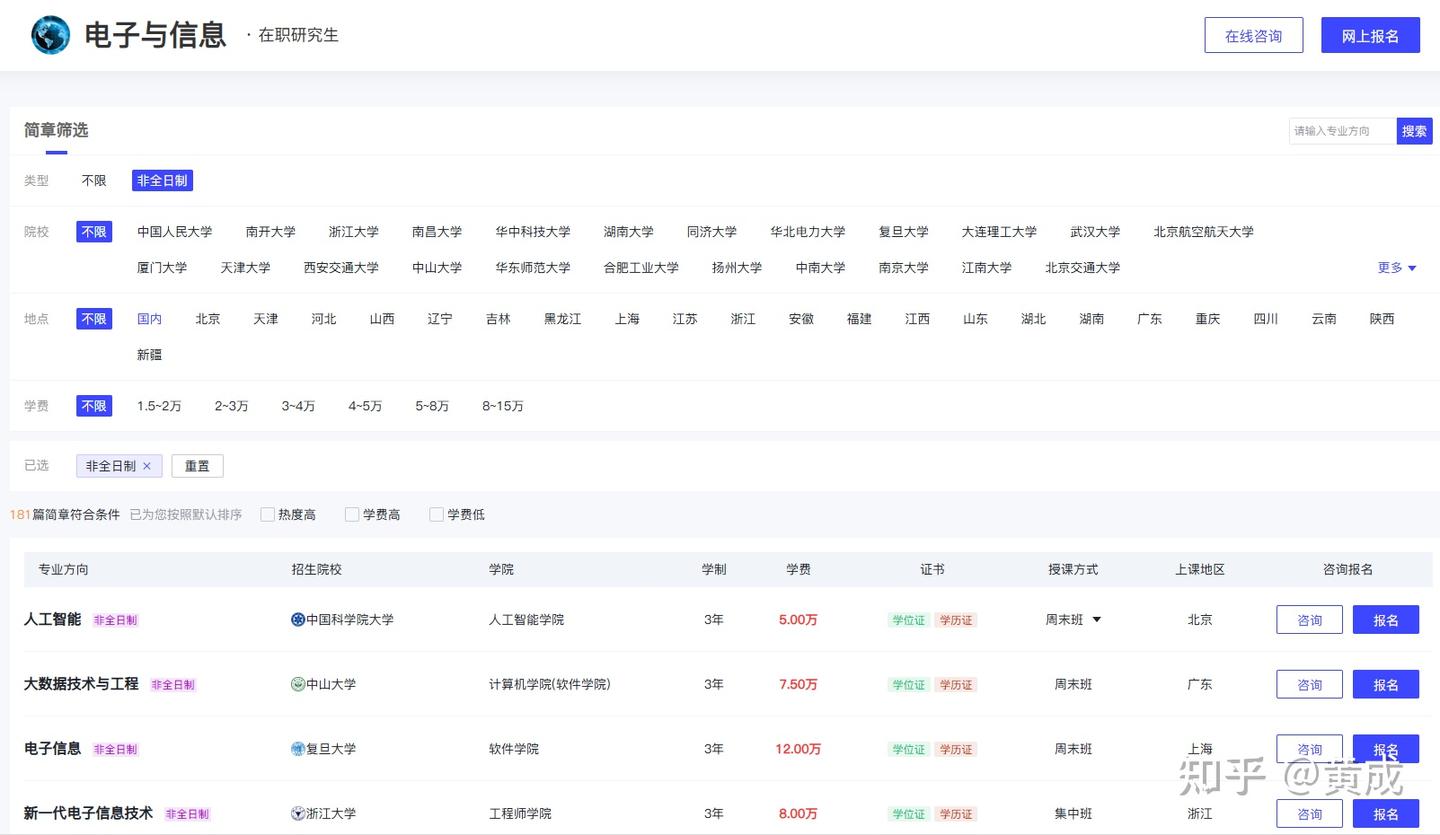Screen dimensions: 1440x835
Task: Click the 浙江大学 emblem in the table row
Action: coord(298,814)
